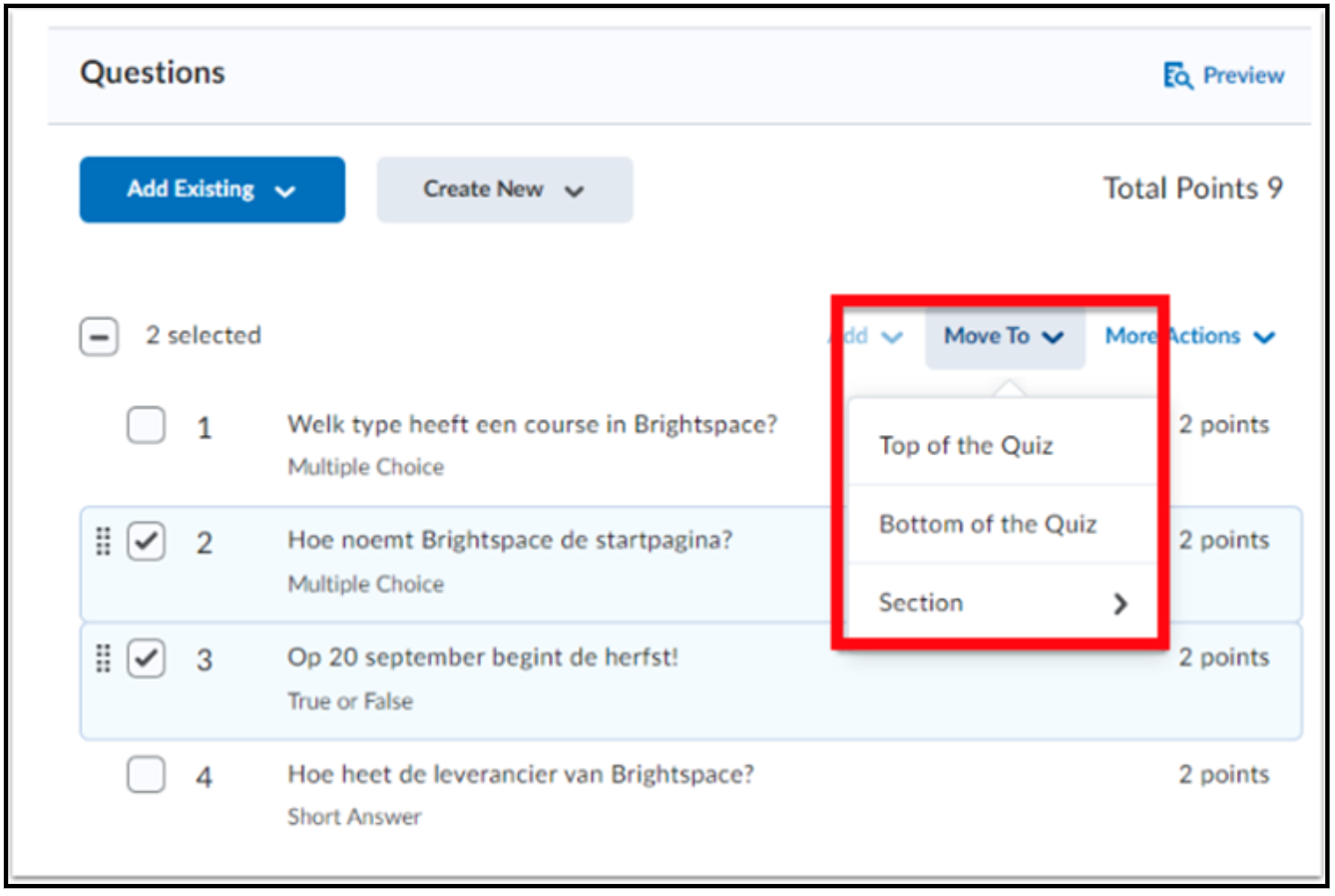Uncheck question 2 checkbox
1335x896 pixels.
pyautogui.click(x=146, y=541)
